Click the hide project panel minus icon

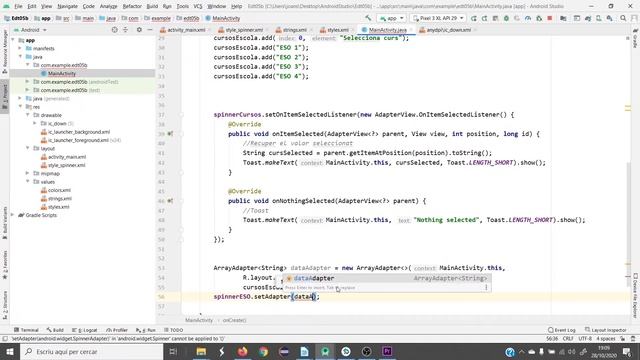[x=150, y=30]
